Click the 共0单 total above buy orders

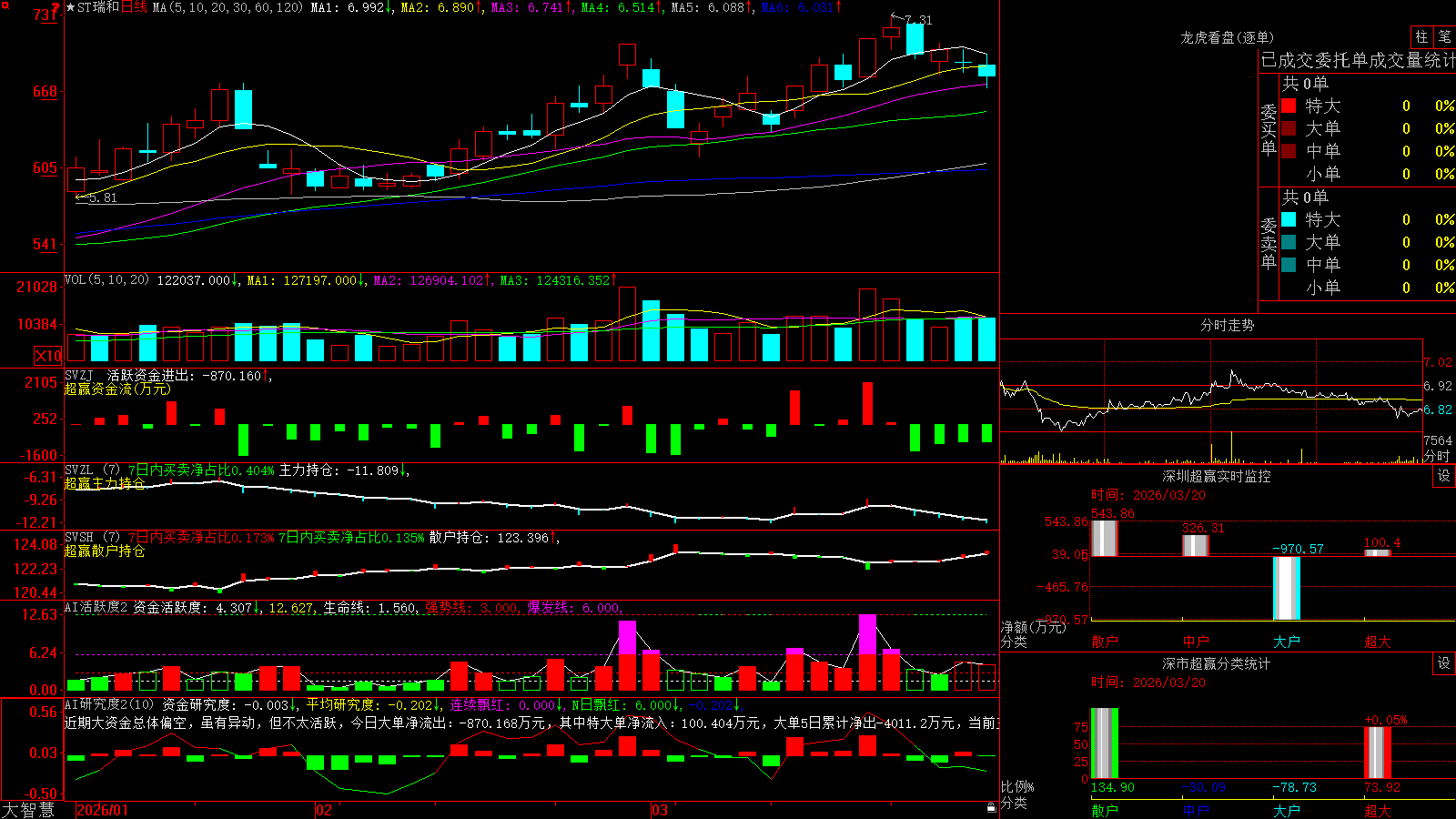pyautogui.click(x=1305, y=84)
